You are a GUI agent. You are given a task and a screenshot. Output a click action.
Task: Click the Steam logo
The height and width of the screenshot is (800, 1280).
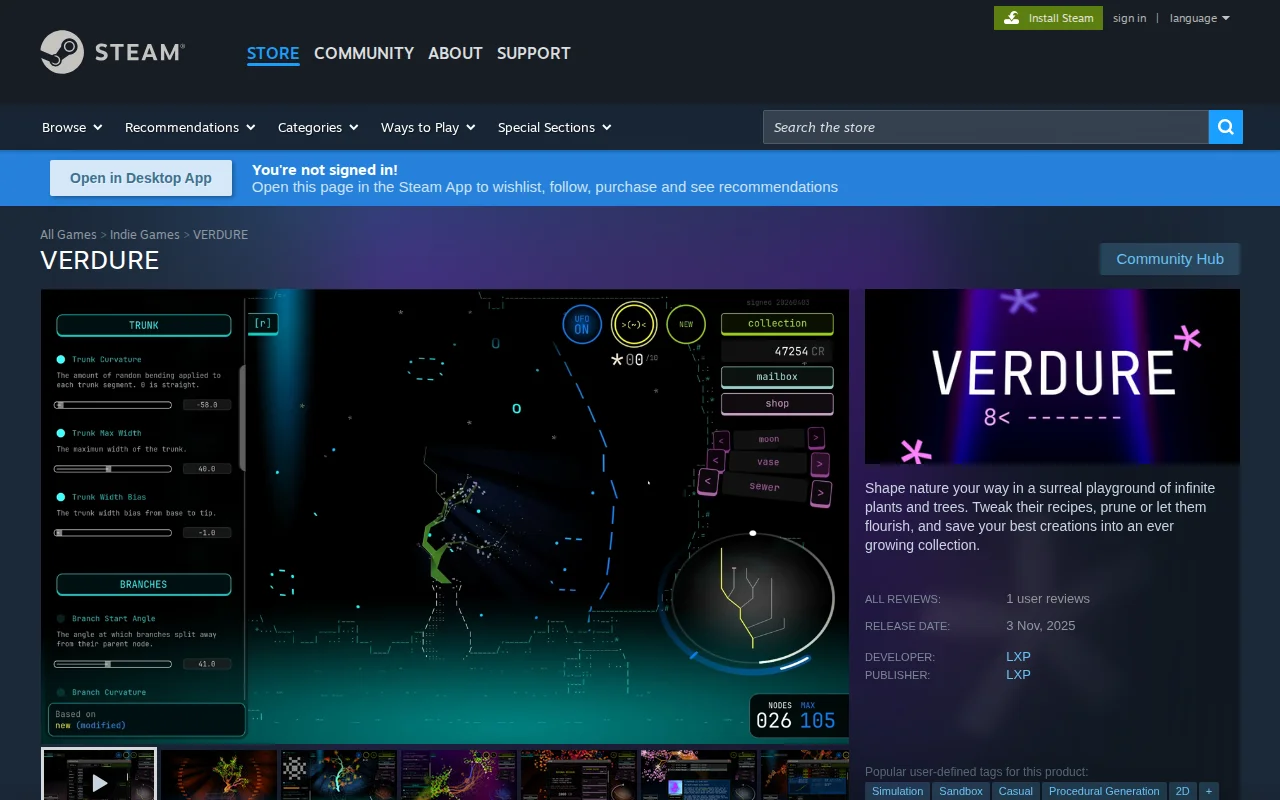[112, 52]
